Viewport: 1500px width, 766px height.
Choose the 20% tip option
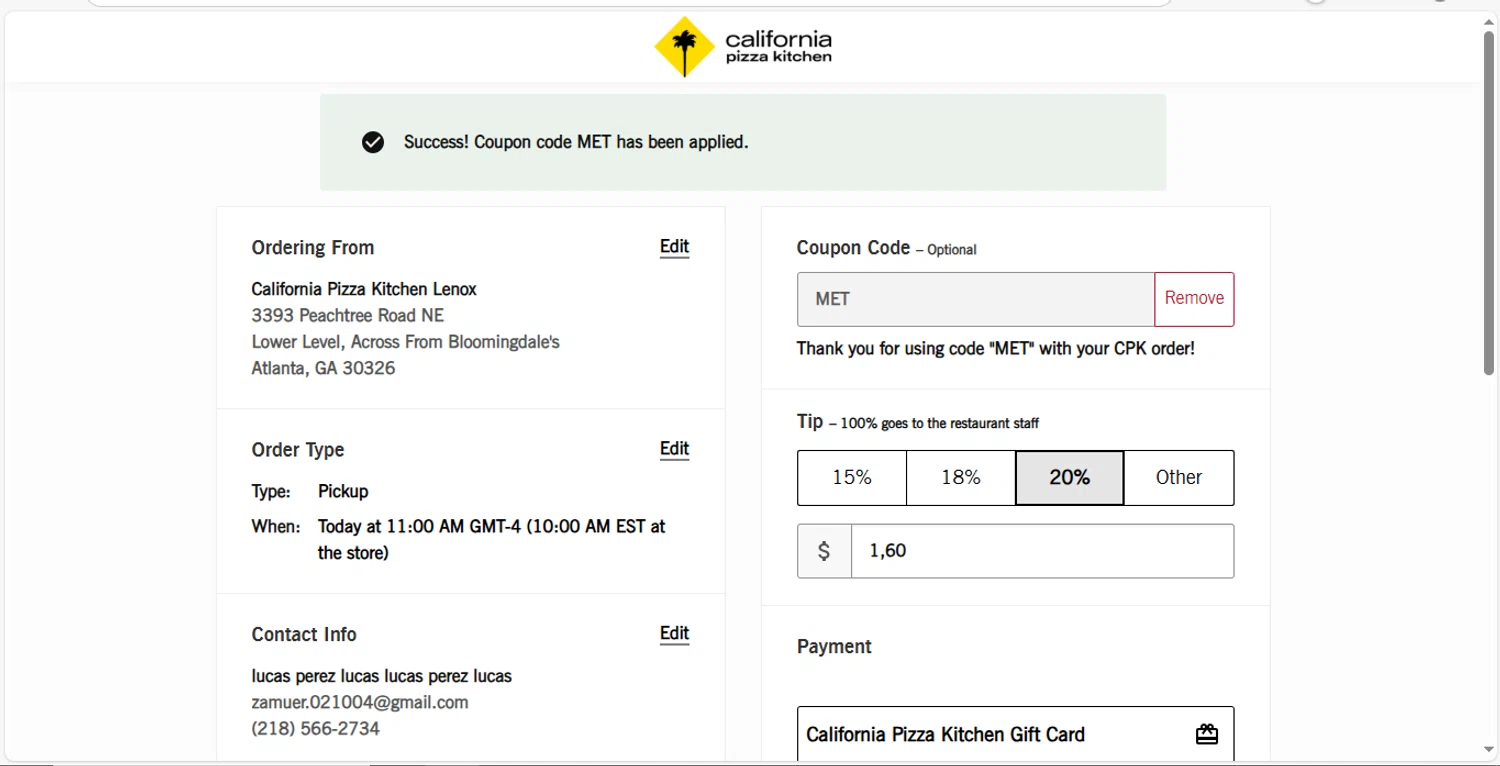[x=1069, y=478]
